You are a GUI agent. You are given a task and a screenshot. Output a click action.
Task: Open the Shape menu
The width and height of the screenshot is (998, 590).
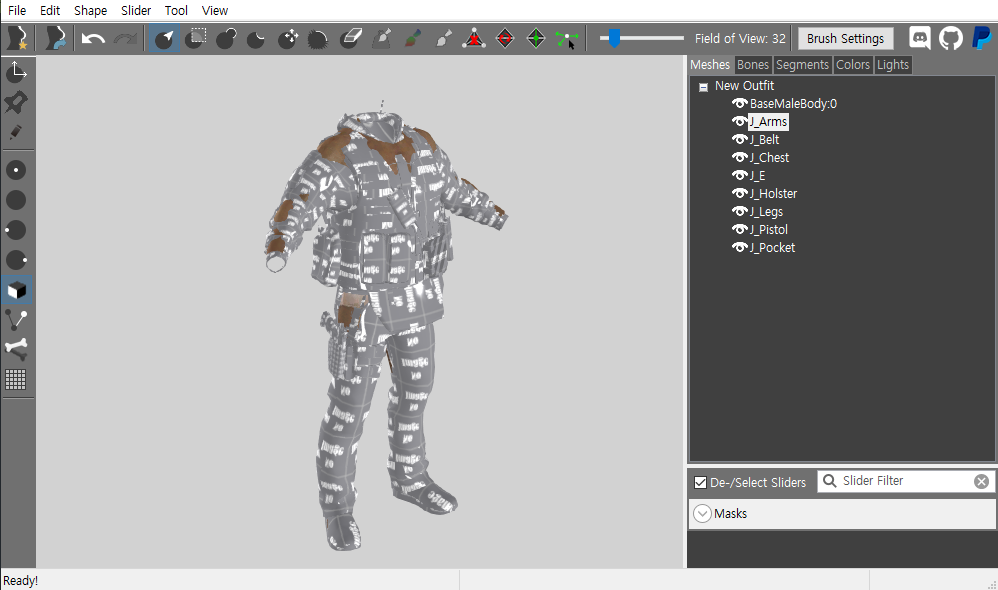(90, 11)
